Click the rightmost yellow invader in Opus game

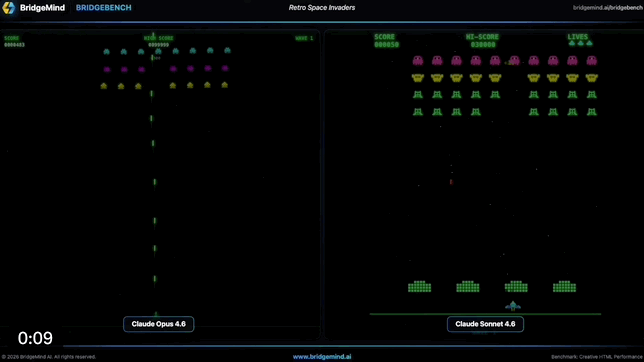[x=224, y=85]
